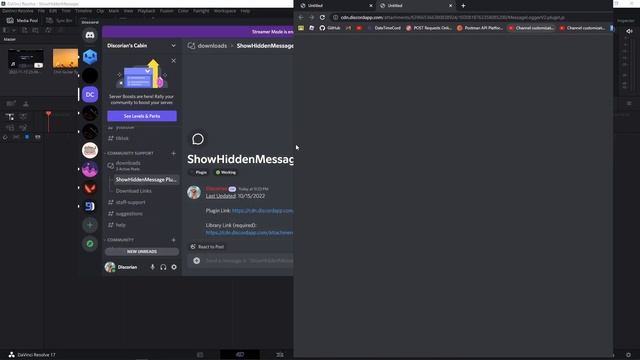Reload the browser page
640x360 pixels.
pos(322,18)
